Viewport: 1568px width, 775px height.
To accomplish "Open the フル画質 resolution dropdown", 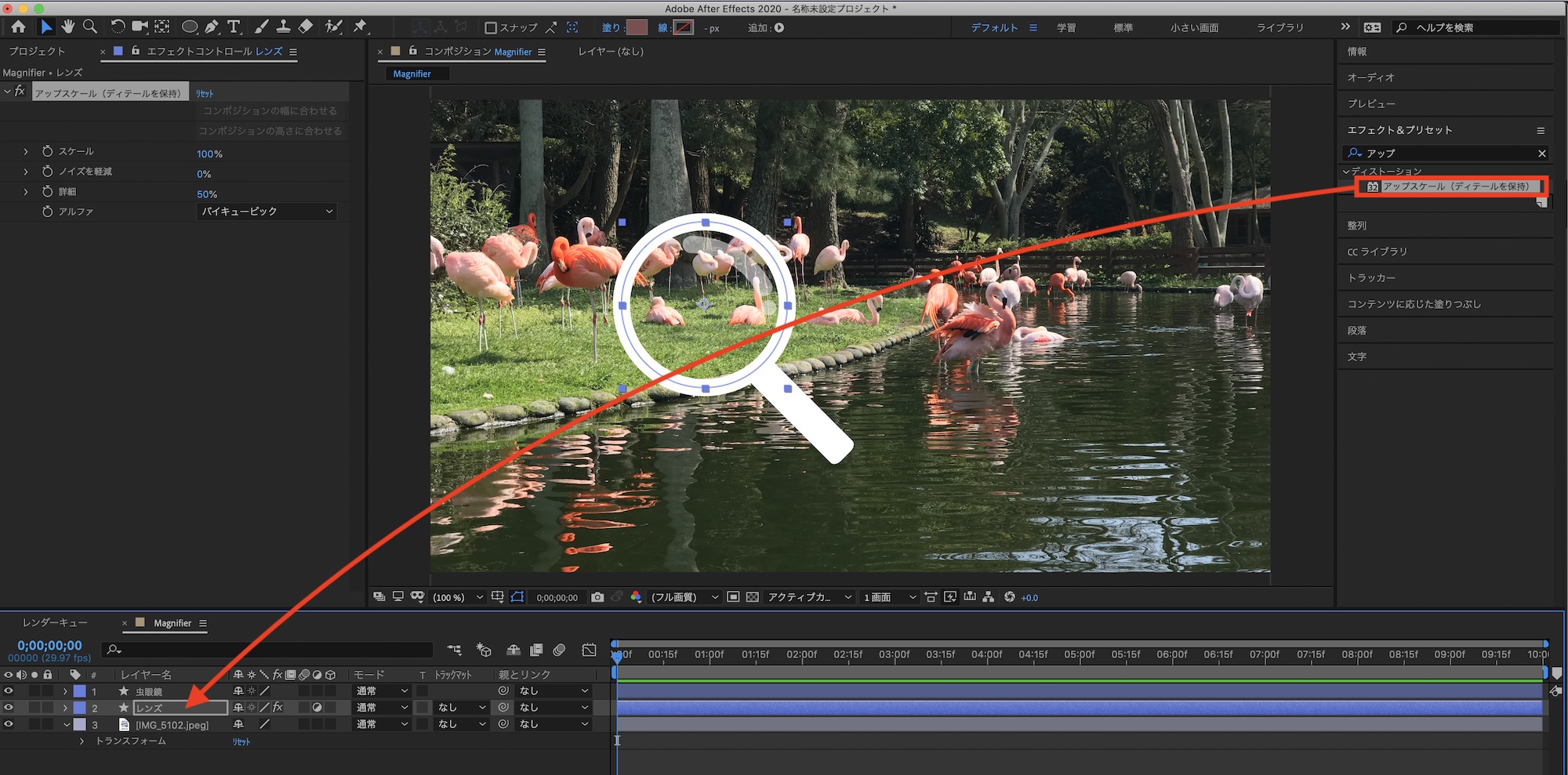I will (684, 597).
